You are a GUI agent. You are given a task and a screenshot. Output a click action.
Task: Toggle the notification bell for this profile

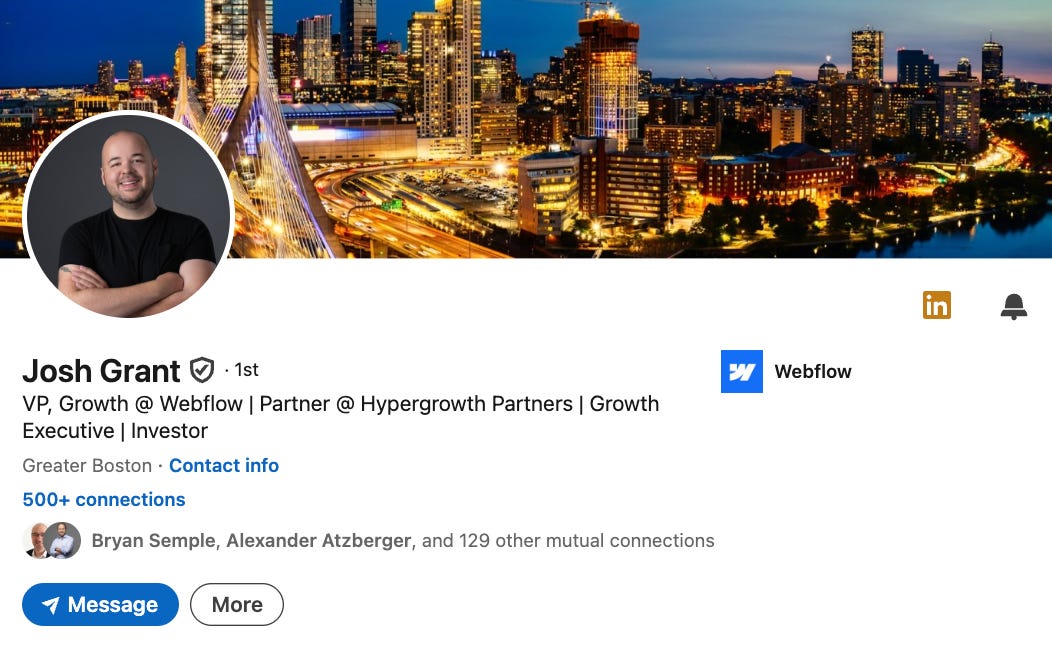point(1014,307)
